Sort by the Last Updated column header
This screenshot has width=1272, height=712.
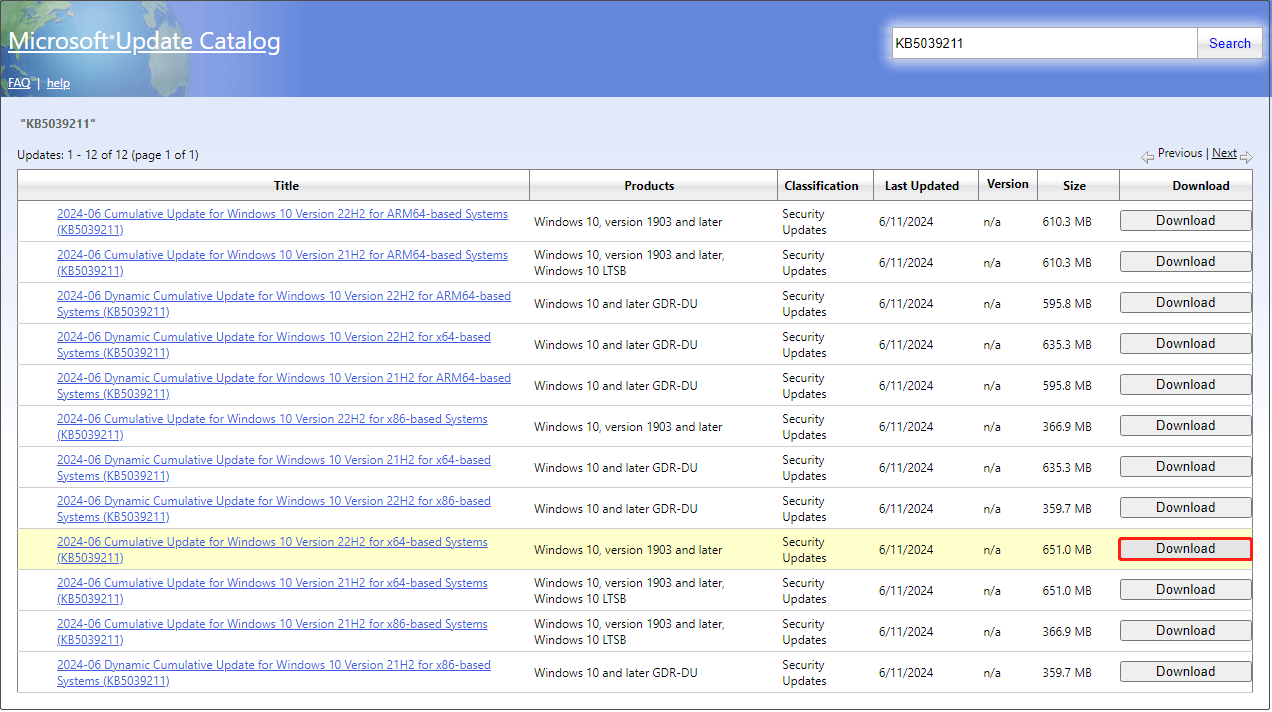[922, 185]
